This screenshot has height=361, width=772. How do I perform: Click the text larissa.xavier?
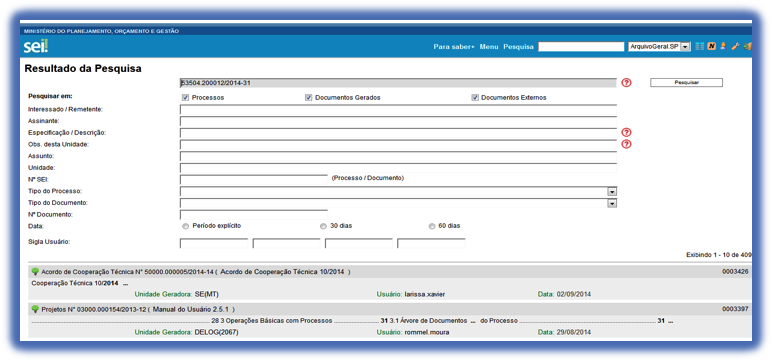[x=425, y=295]
